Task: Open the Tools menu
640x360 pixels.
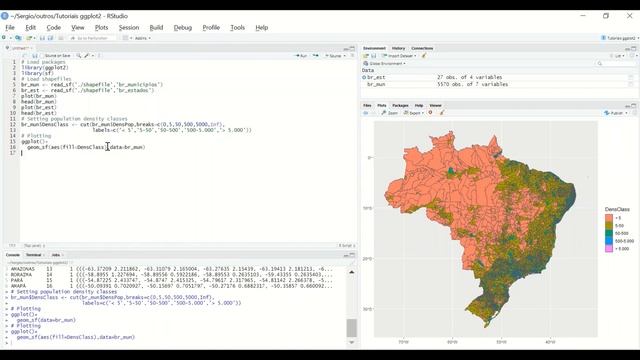Action: click(238, 28)
